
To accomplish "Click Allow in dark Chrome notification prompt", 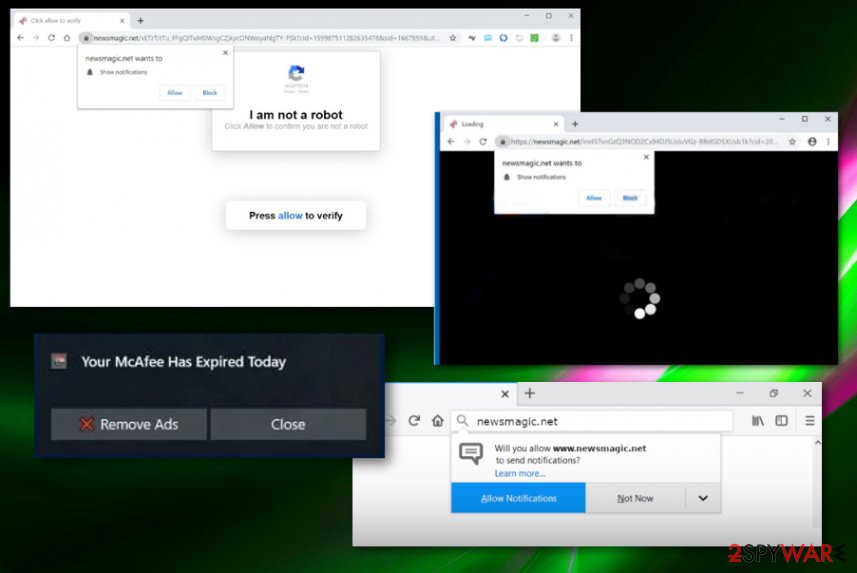I will (x=594, y=198).
